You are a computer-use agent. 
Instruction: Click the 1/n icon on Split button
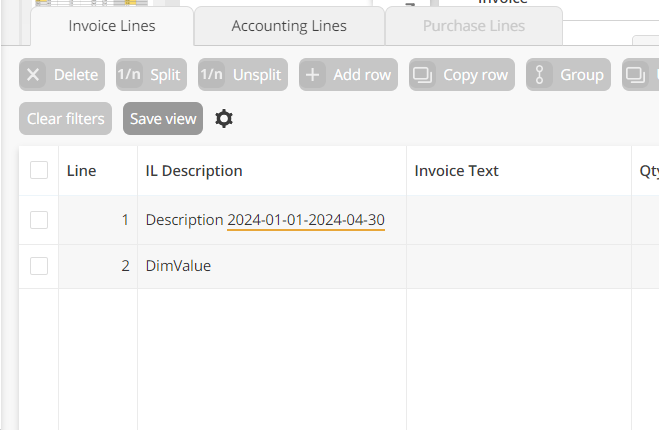(x=129, y=75)
